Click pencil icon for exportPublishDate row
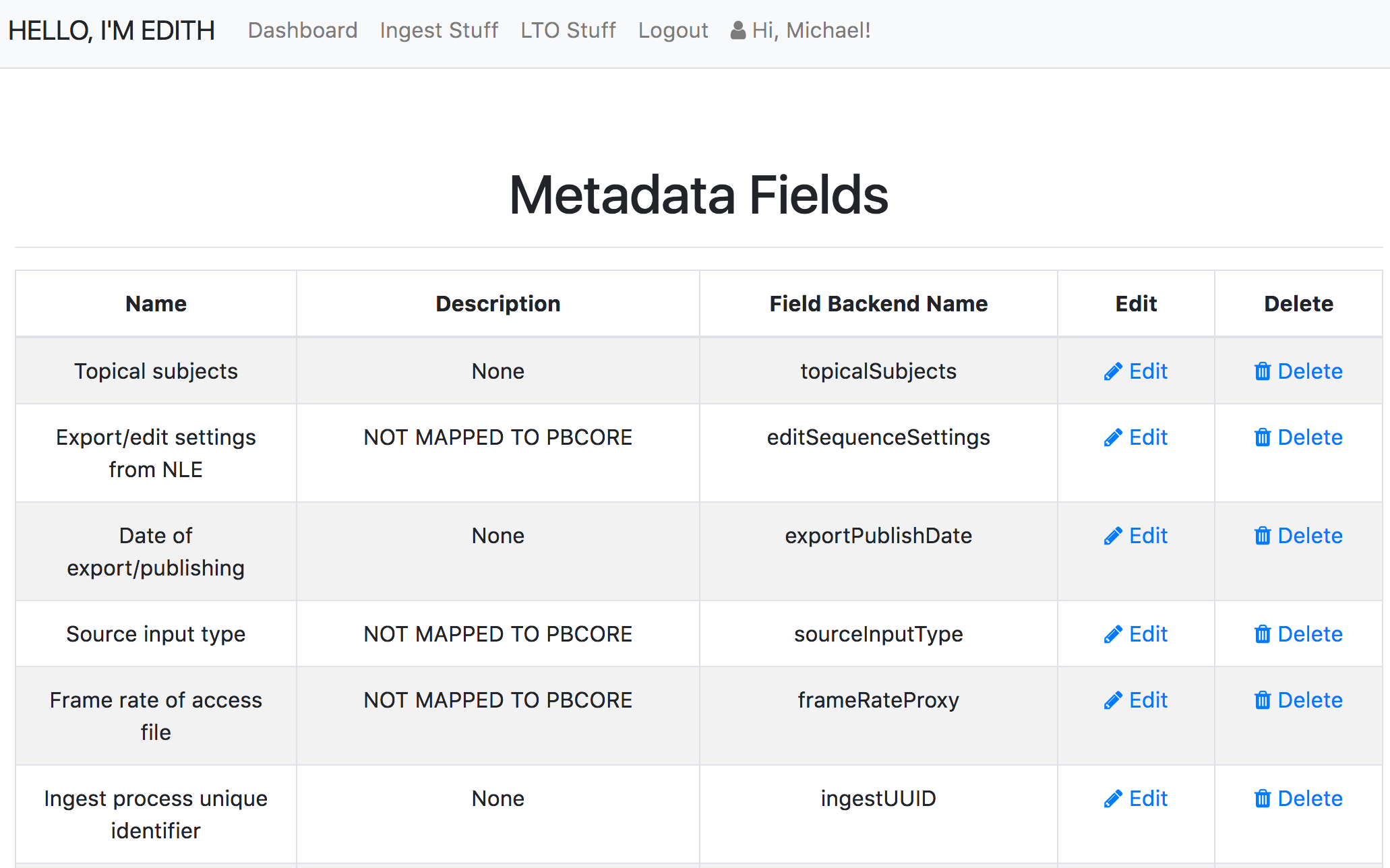The width and height of the screenshot is (1390, 868). pyautogui.click(x=1112, y=536)
